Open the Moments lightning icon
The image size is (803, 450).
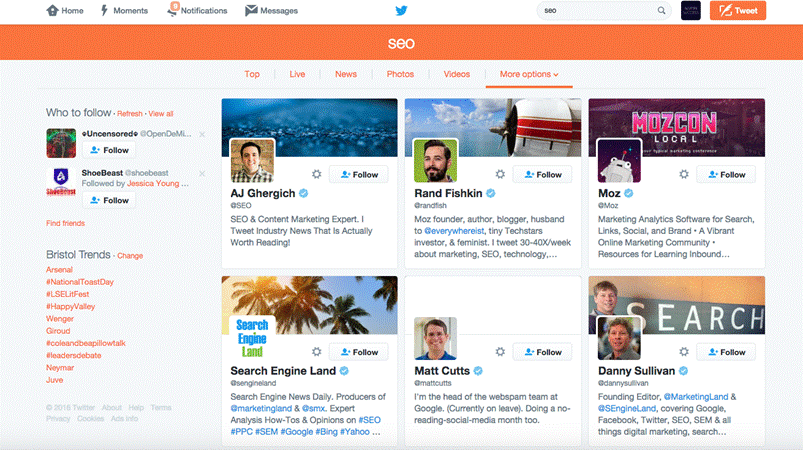[x=106, y=11]
